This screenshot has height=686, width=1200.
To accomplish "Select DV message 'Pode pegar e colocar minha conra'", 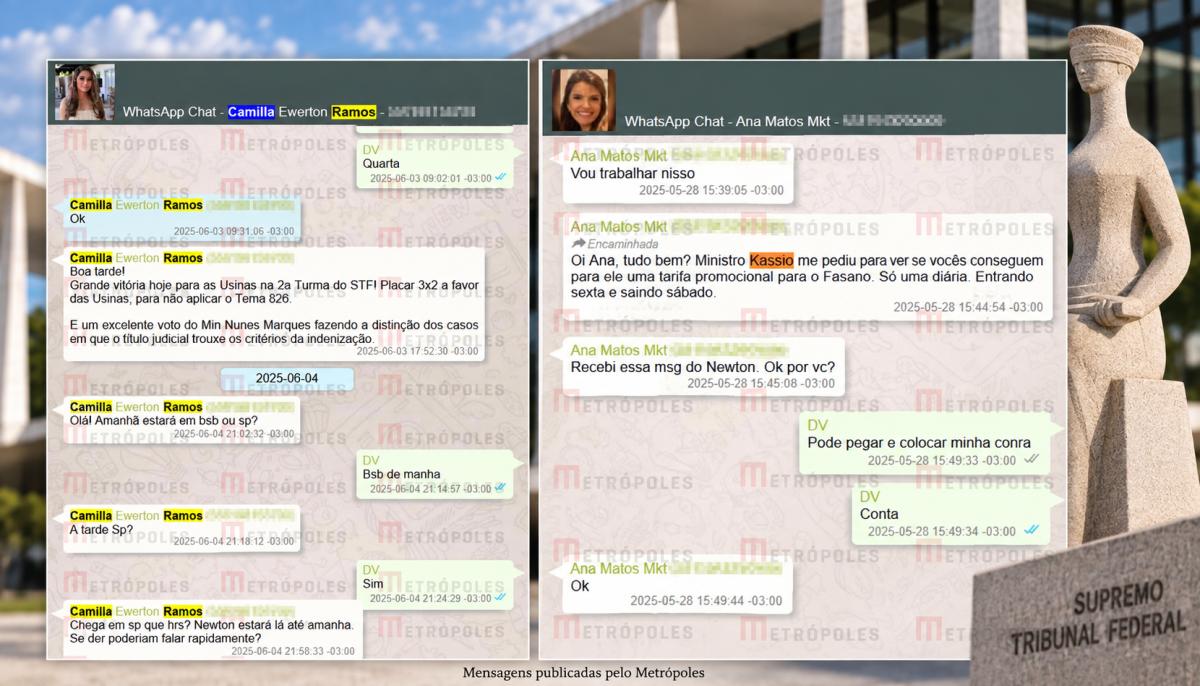I will pyautogui.click(x=924, y=443).
